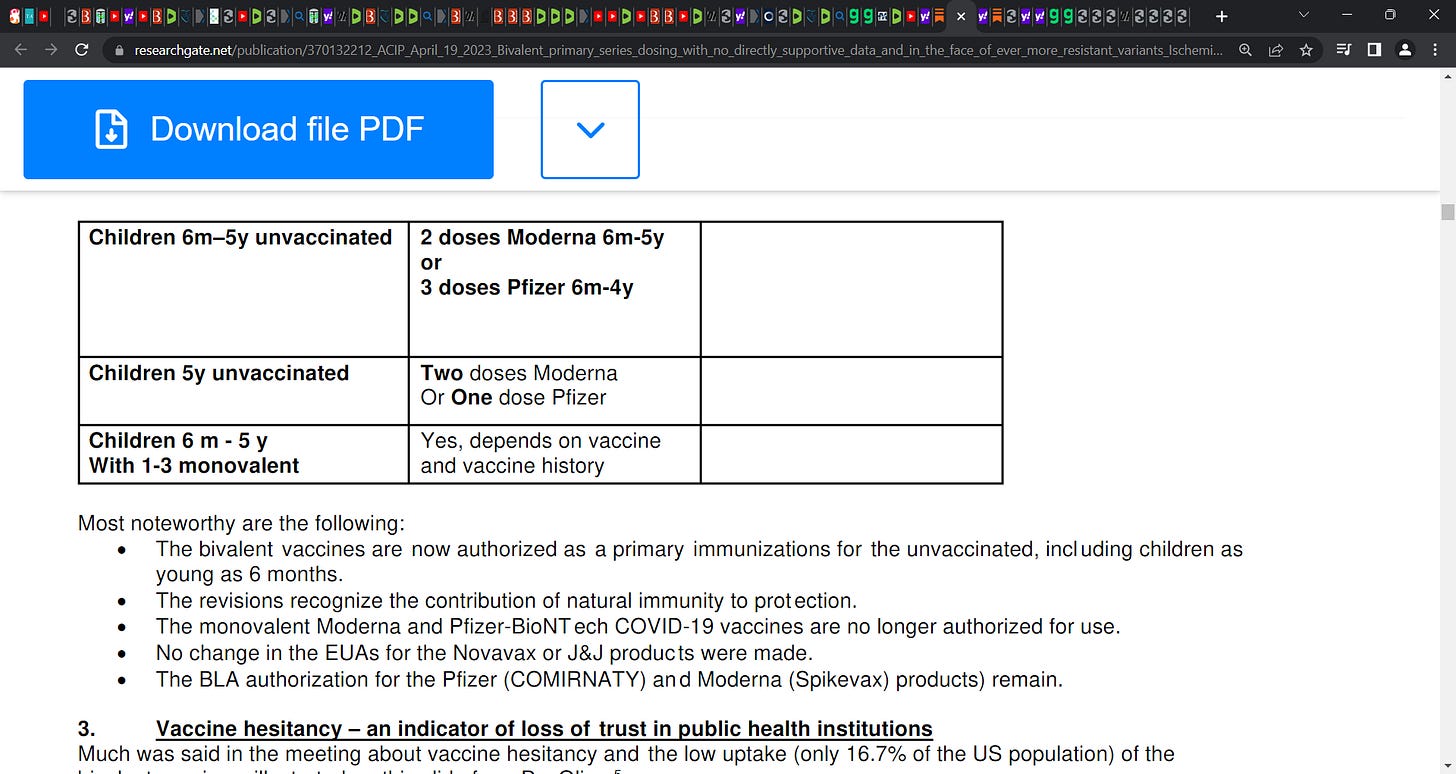Screen dimensions: 1456x774
Task: Select the text '3 doses Pfizer 6m-4y'
Action: pyautogui.click(x=526, y=287)
